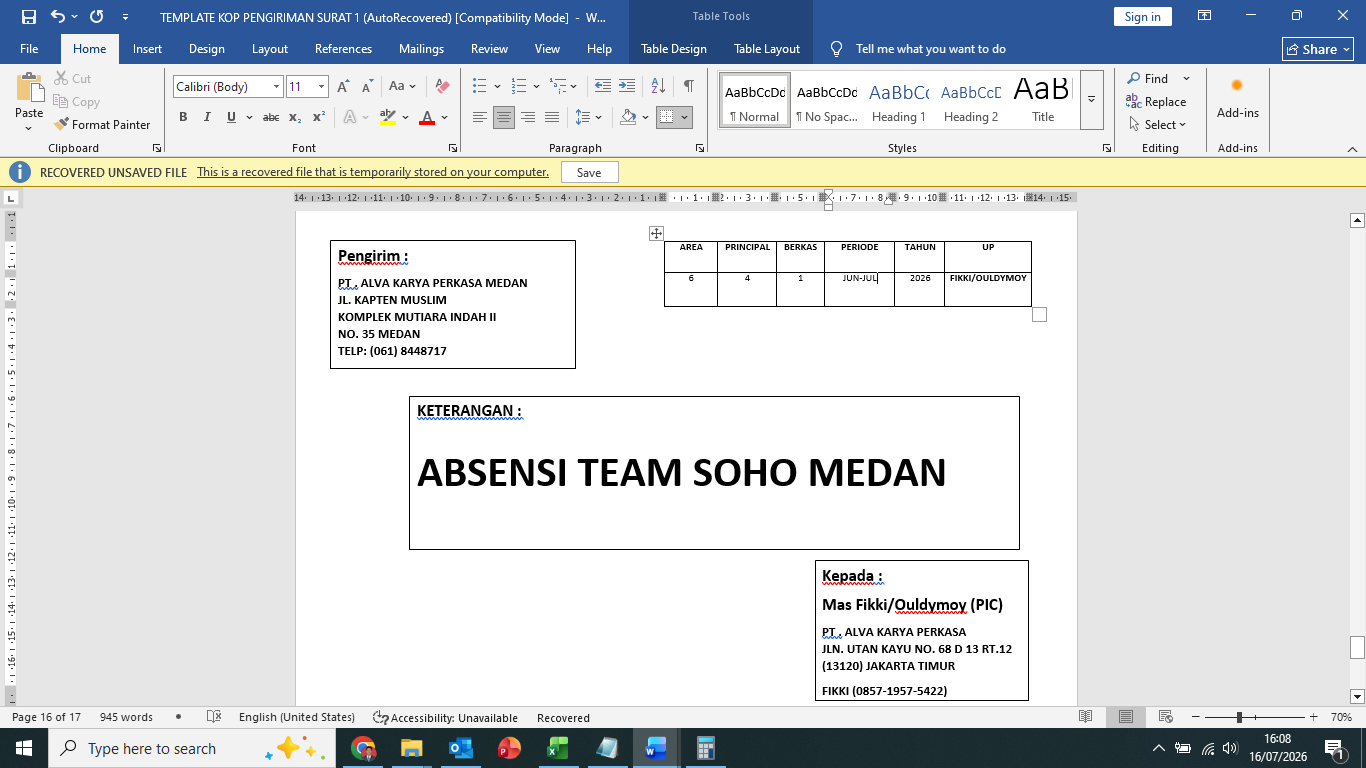Image resolution: width=1366 pixels, height=768 pixels.
Task: Click the Save icon in the title bar
Action: (28, 17)
